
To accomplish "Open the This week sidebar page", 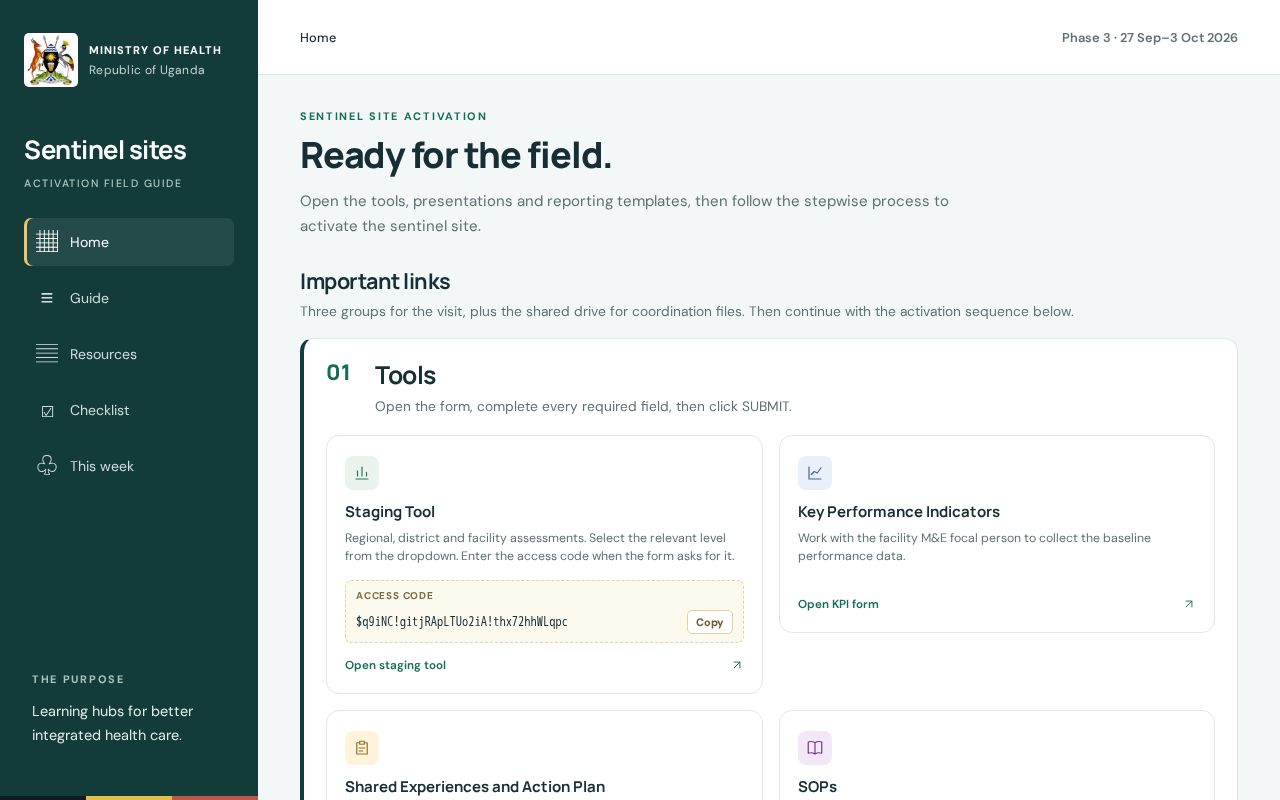I will tap(129, 466).
